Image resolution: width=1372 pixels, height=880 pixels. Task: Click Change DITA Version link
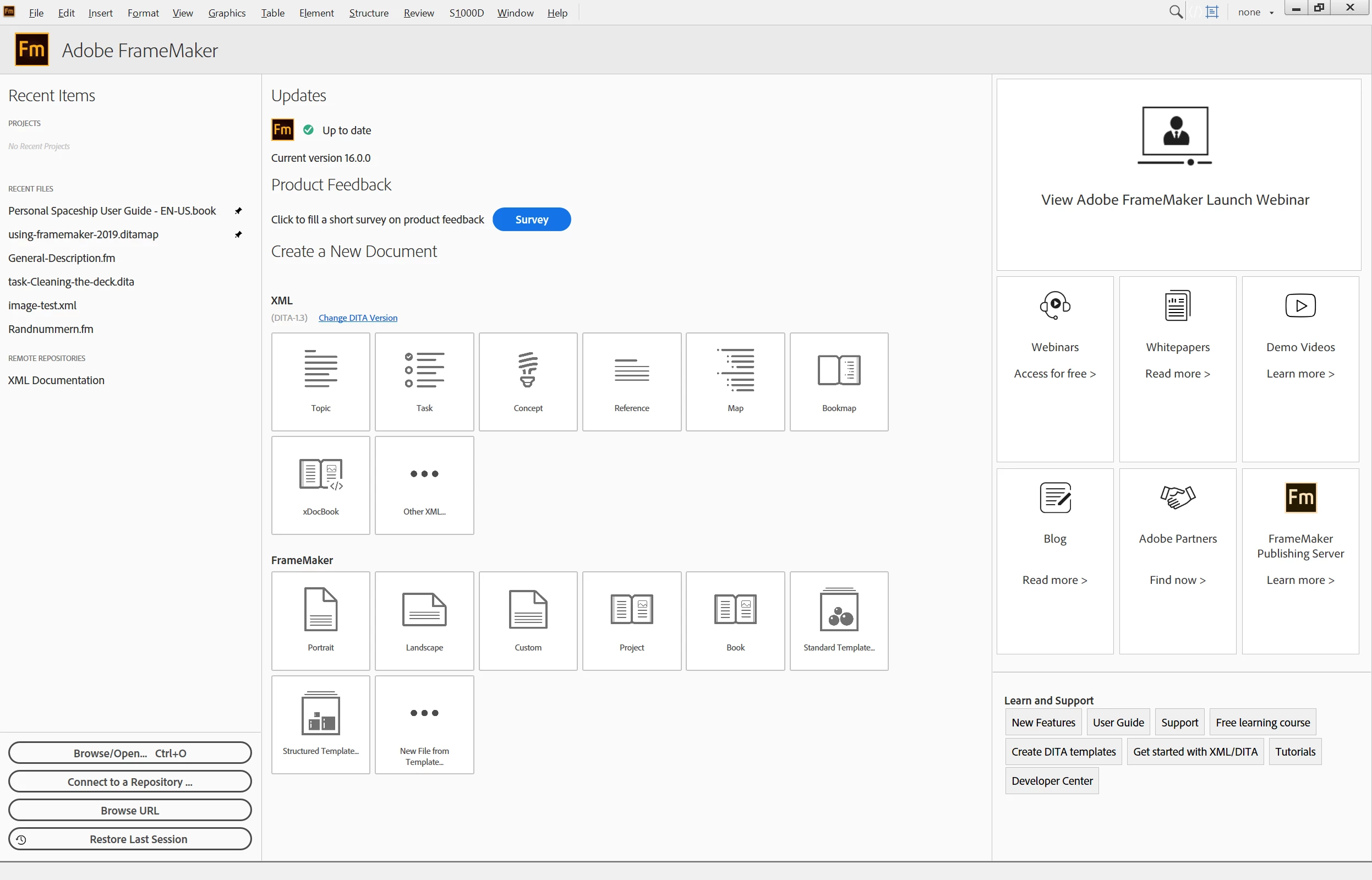tap(358, 318)
